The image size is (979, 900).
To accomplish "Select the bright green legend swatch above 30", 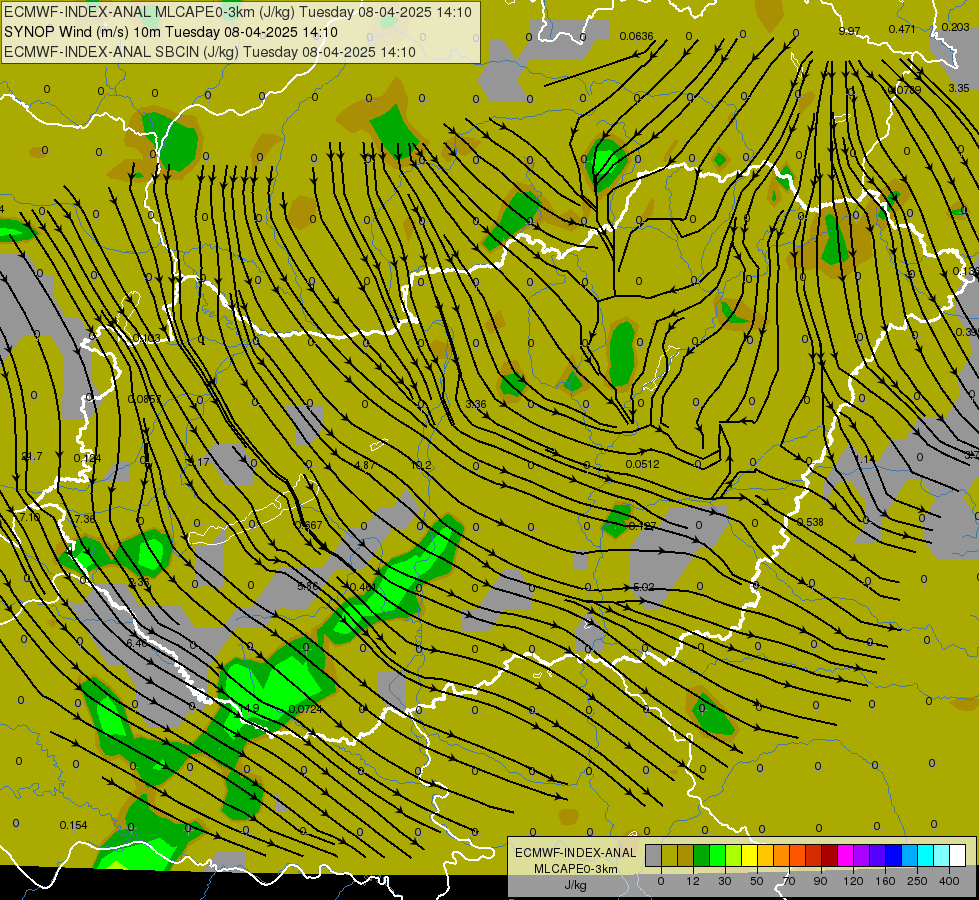I will pyautogui.click(x=717, y=856).
